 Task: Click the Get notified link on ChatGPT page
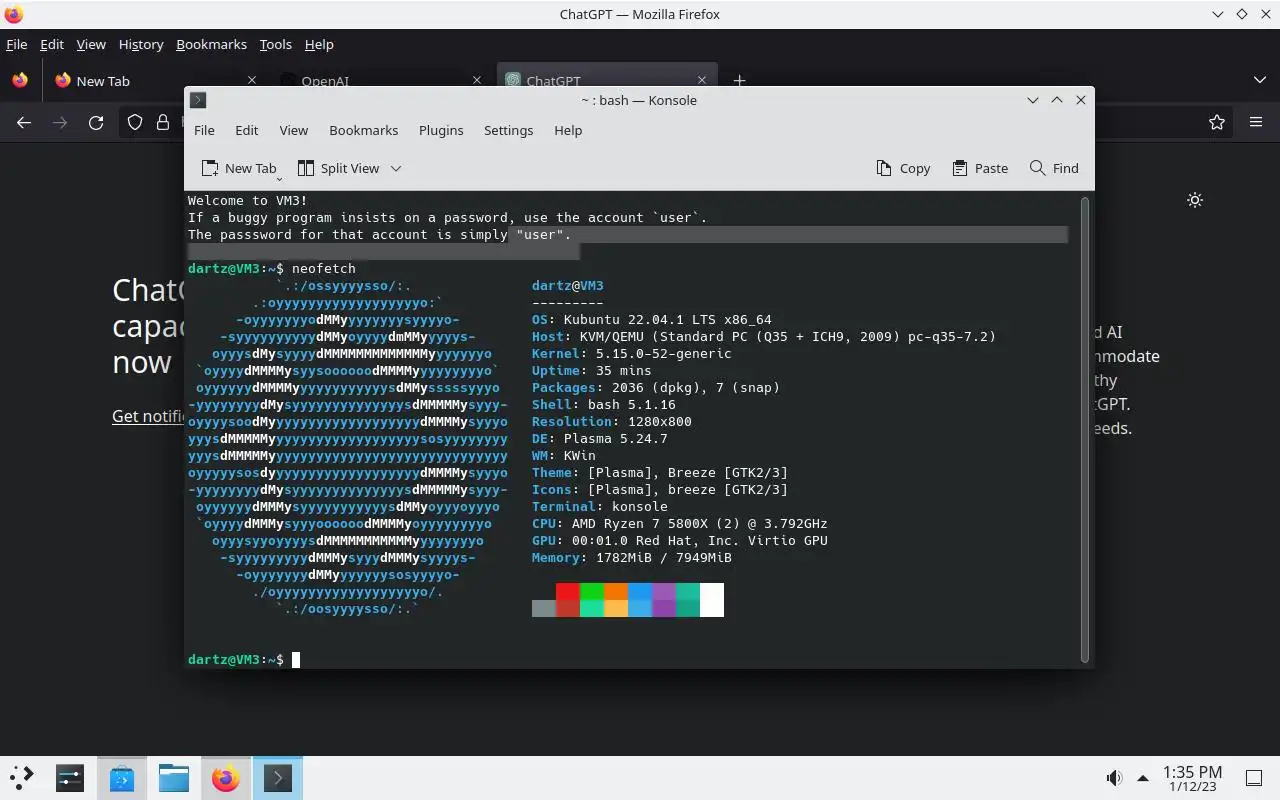tap(148, 416)
